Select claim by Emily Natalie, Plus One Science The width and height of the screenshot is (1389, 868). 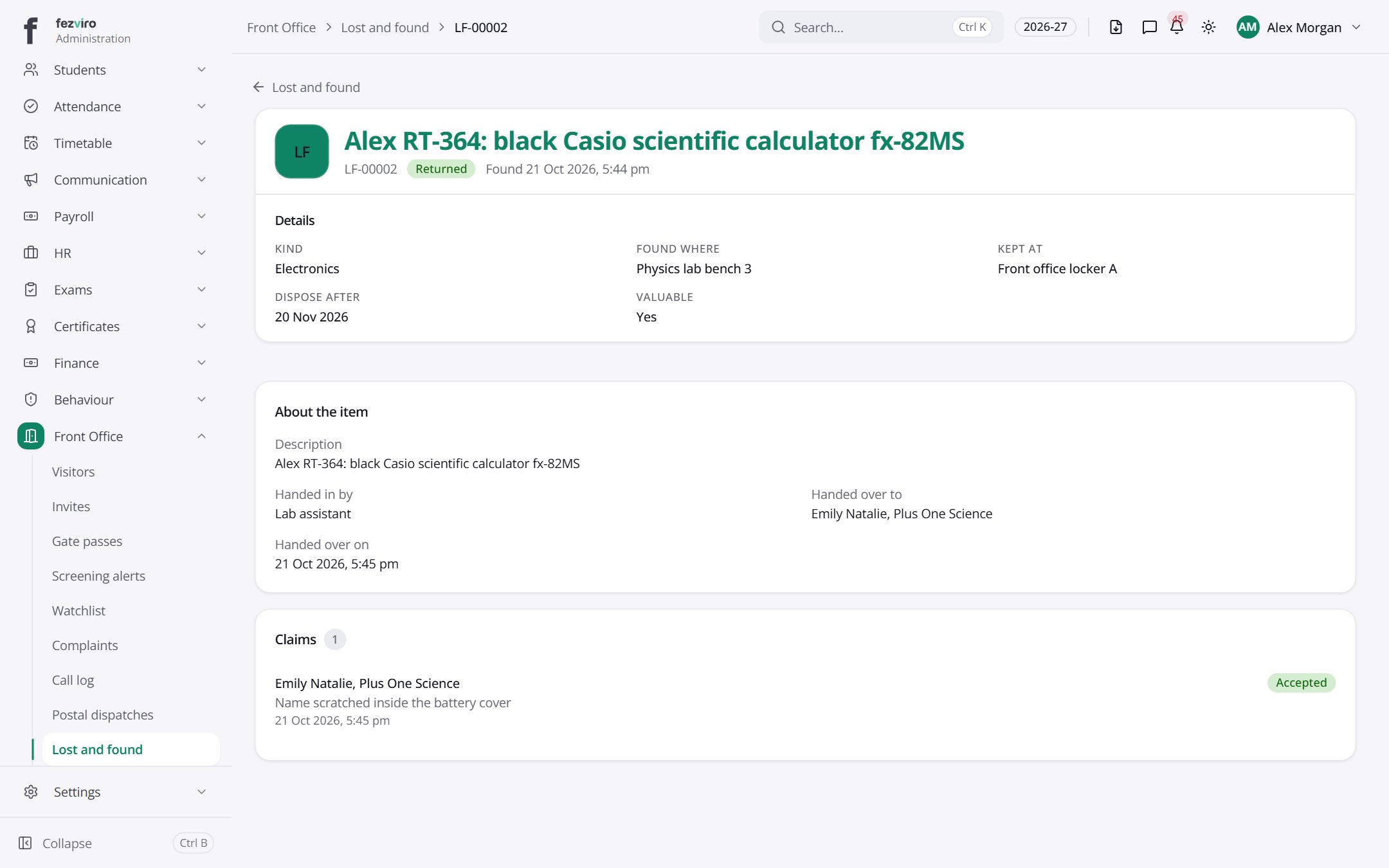[x=367, y=683]
